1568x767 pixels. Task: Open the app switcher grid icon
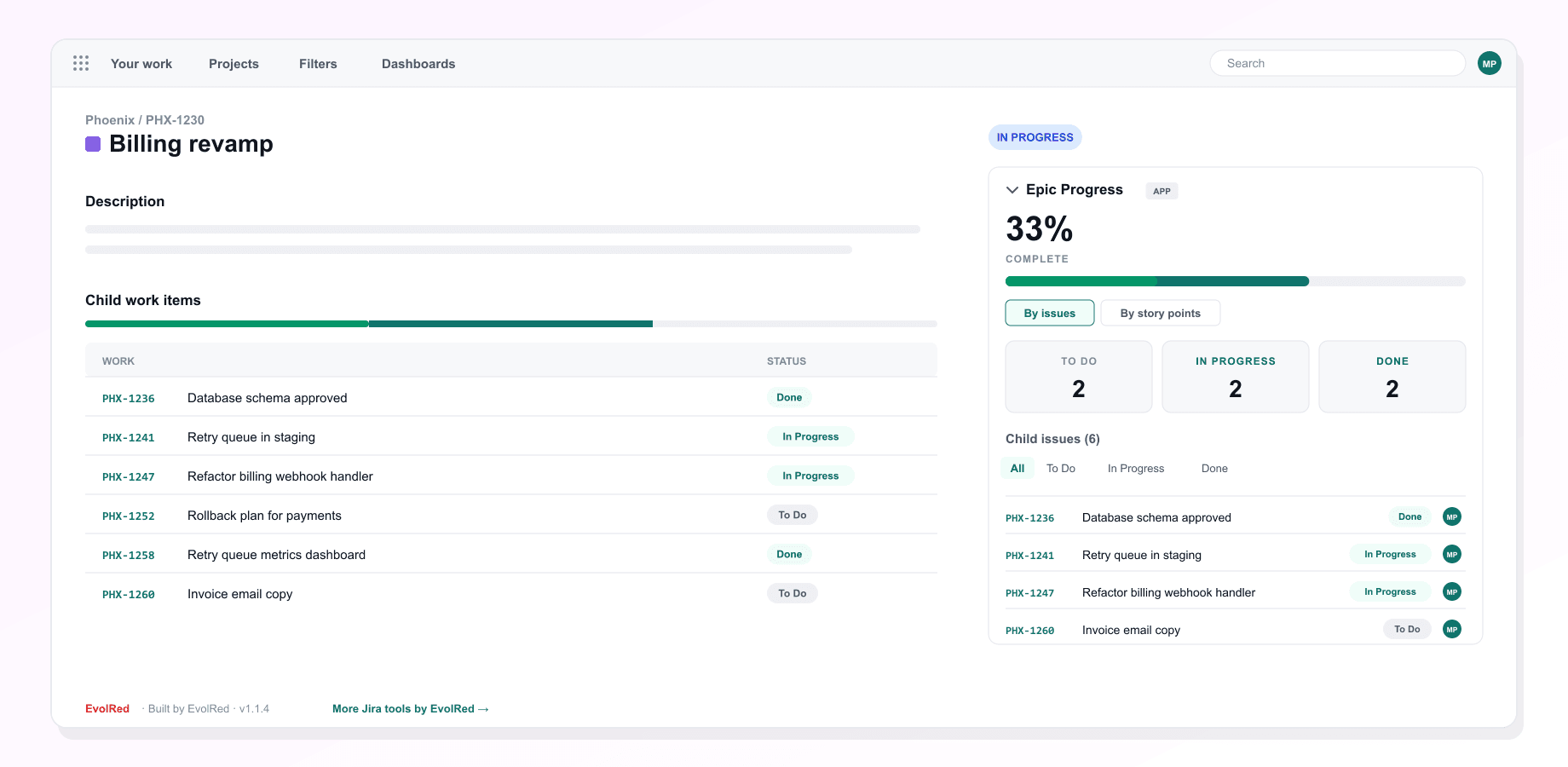click(x=81, y=63)
